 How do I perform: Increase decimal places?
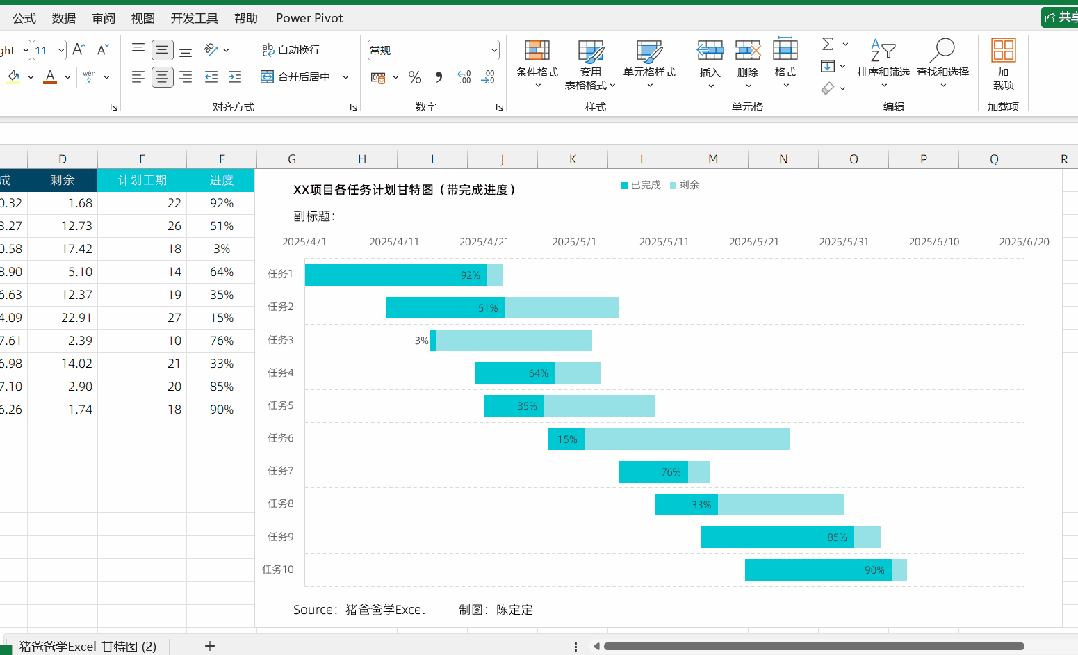pos(464,77)
